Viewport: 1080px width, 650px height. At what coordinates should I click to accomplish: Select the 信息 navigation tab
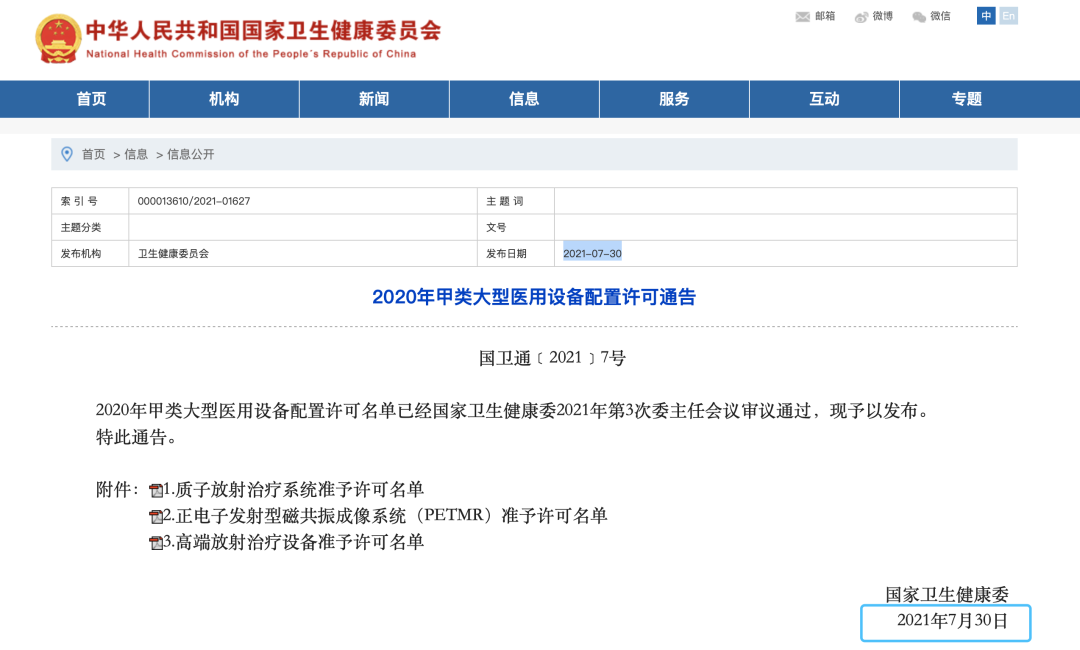pos(524,99)
